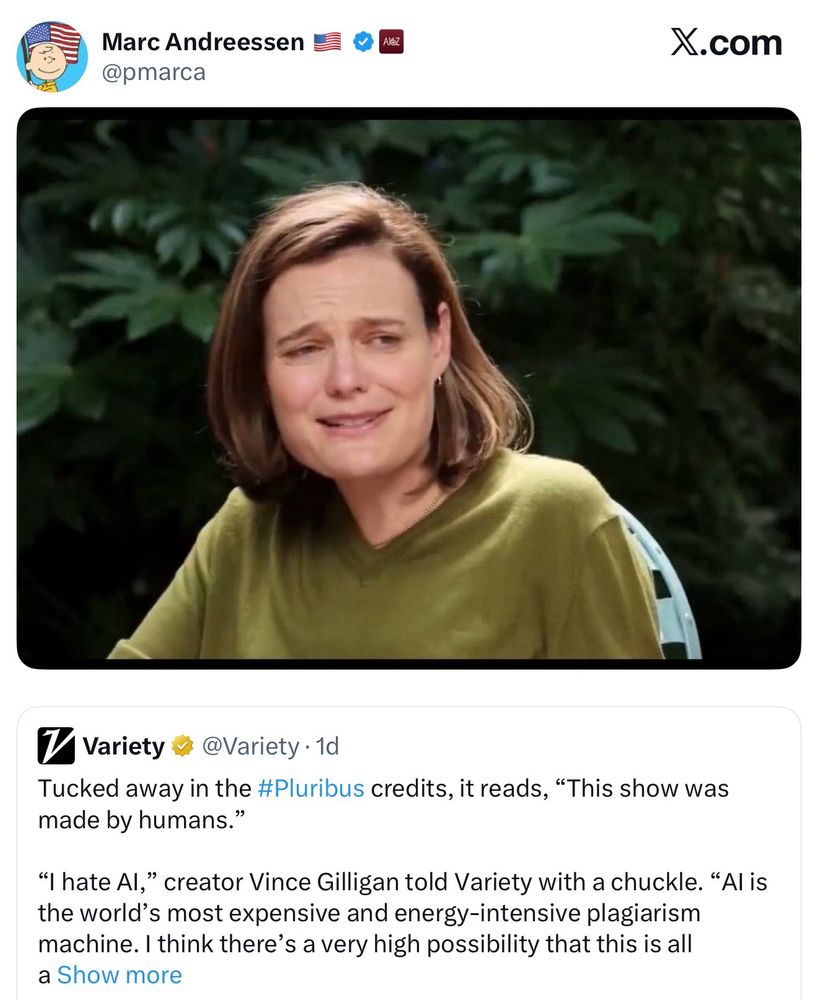Click the 1d timestamp on Variety's tweet
The height and width of the screenshot is (1000, 818).
[x=327, y=745]
